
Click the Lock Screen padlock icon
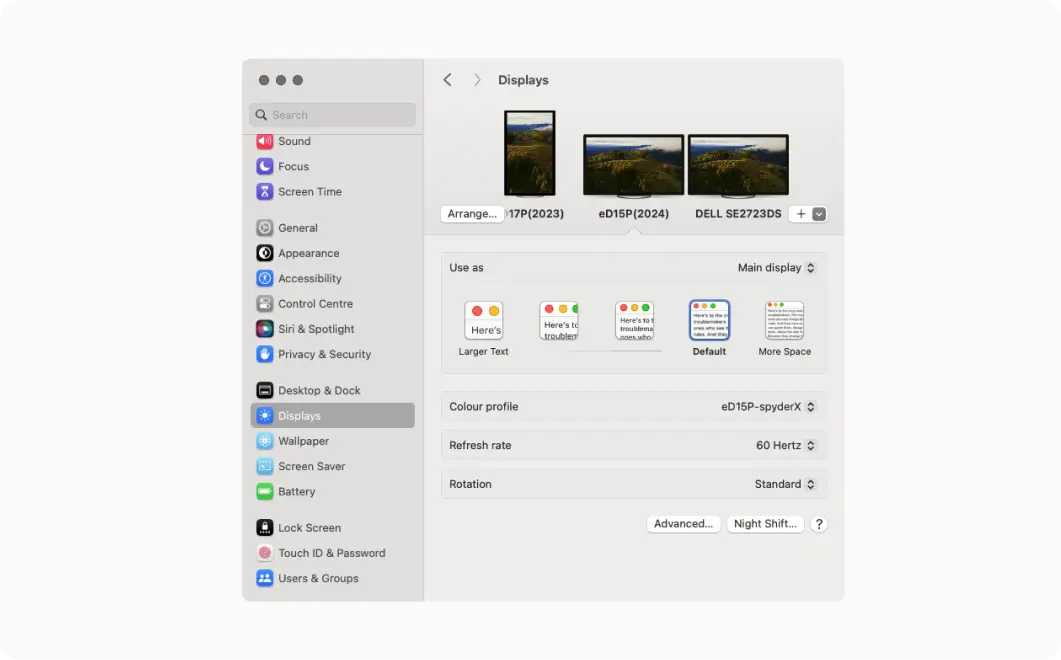point(265,528)
